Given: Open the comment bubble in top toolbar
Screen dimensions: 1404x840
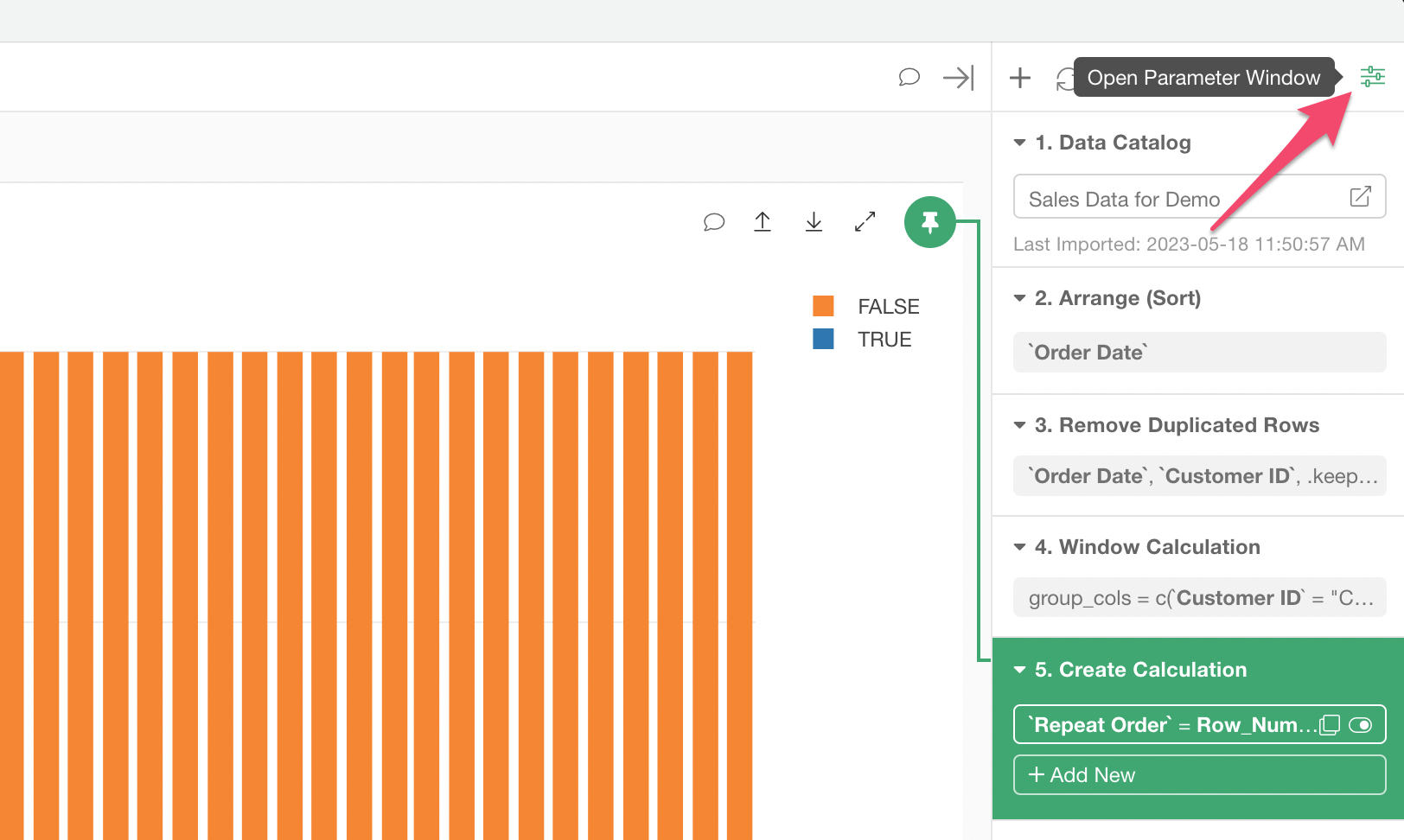Looking at the screenshot, I should [x=909, y=78].
